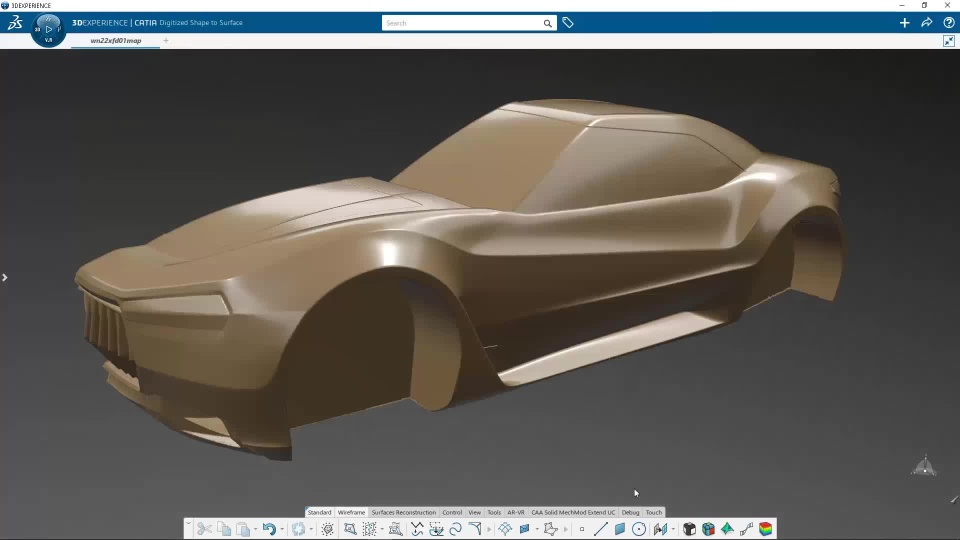Click the point creation tool icon
Screen dimensions: 960x540
pos(582,529)
